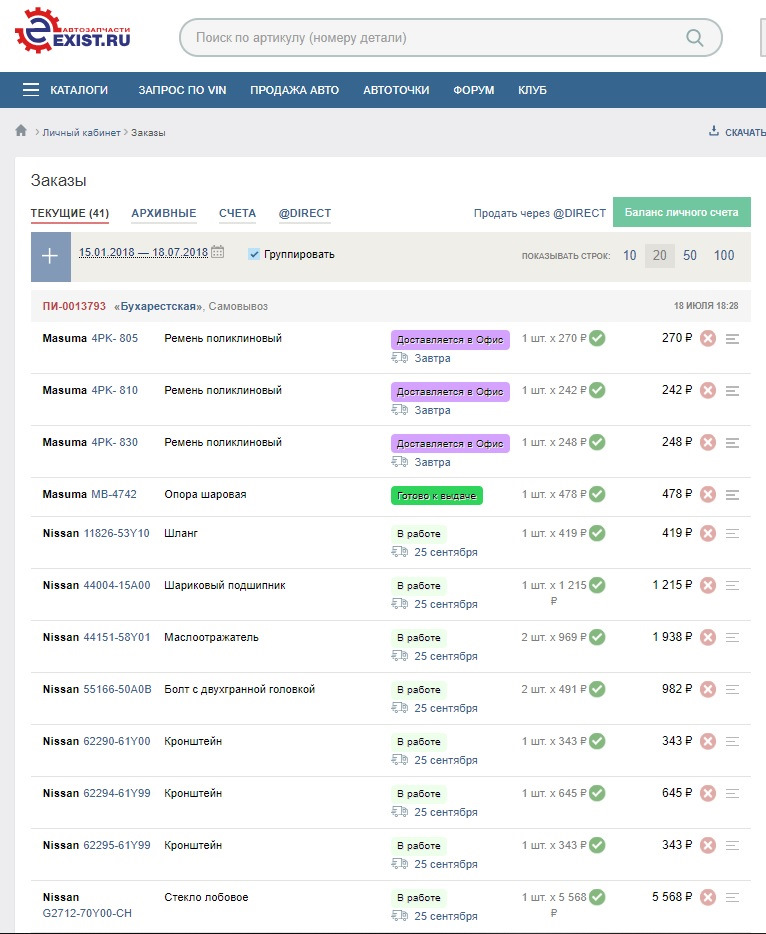Screen dimensions: 766x934
Task: Cancel the Стекло лобовое order item
Action: pos(708,897)
